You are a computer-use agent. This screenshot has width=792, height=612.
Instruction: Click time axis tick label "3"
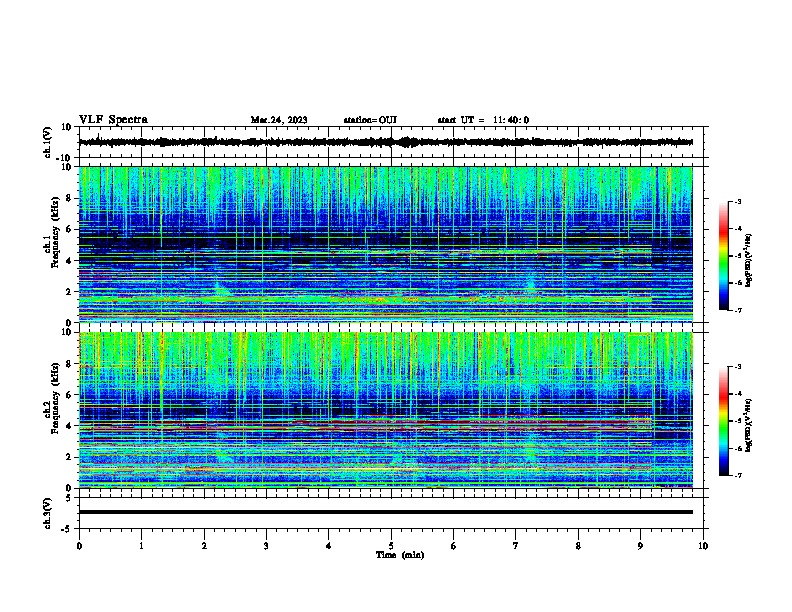click(x=266, y=546)
